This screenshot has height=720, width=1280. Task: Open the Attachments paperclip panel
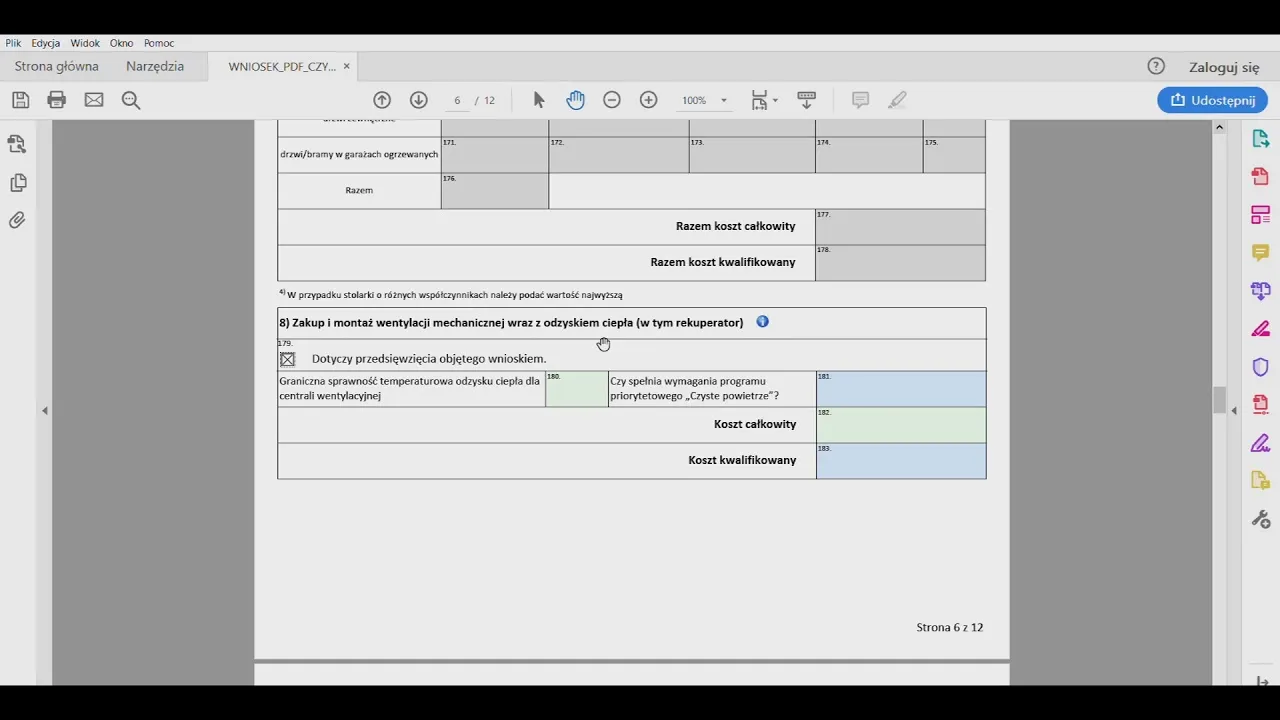[17, 220]
